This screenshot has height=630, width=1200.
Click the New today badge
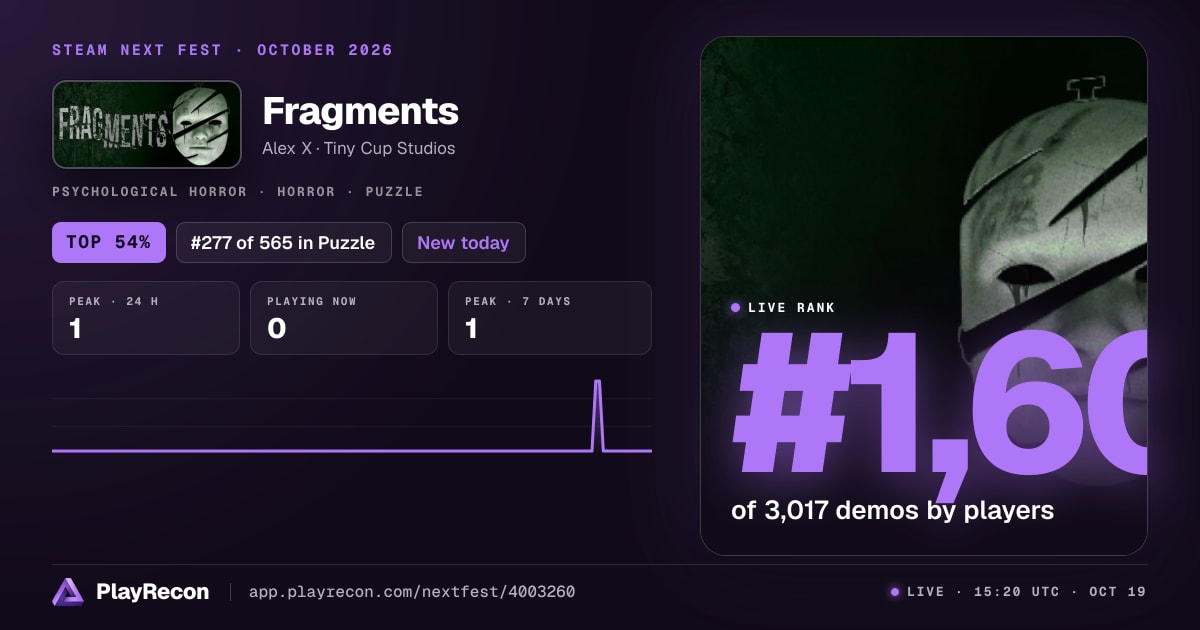[x=463, y=243]
